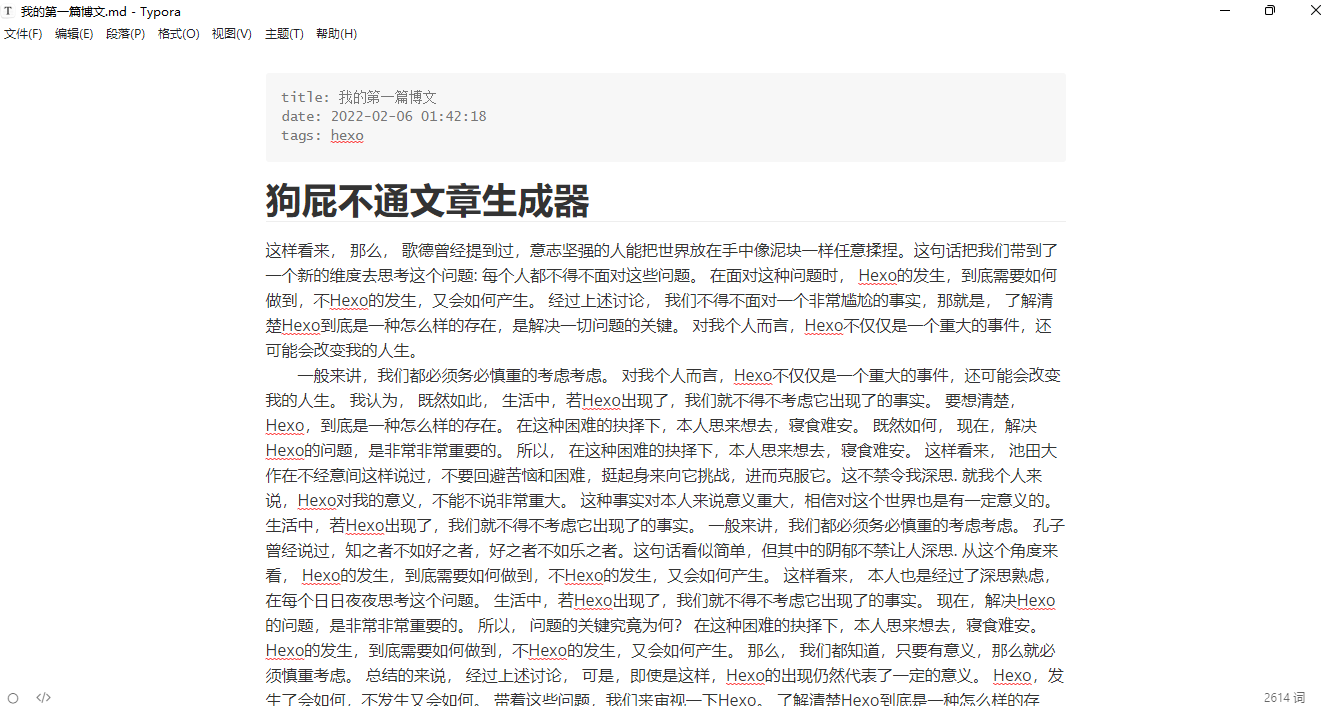Screen dimensions: 1322x706
Task: Open the 格式(O) menu
Action: (x=179, y=34)
